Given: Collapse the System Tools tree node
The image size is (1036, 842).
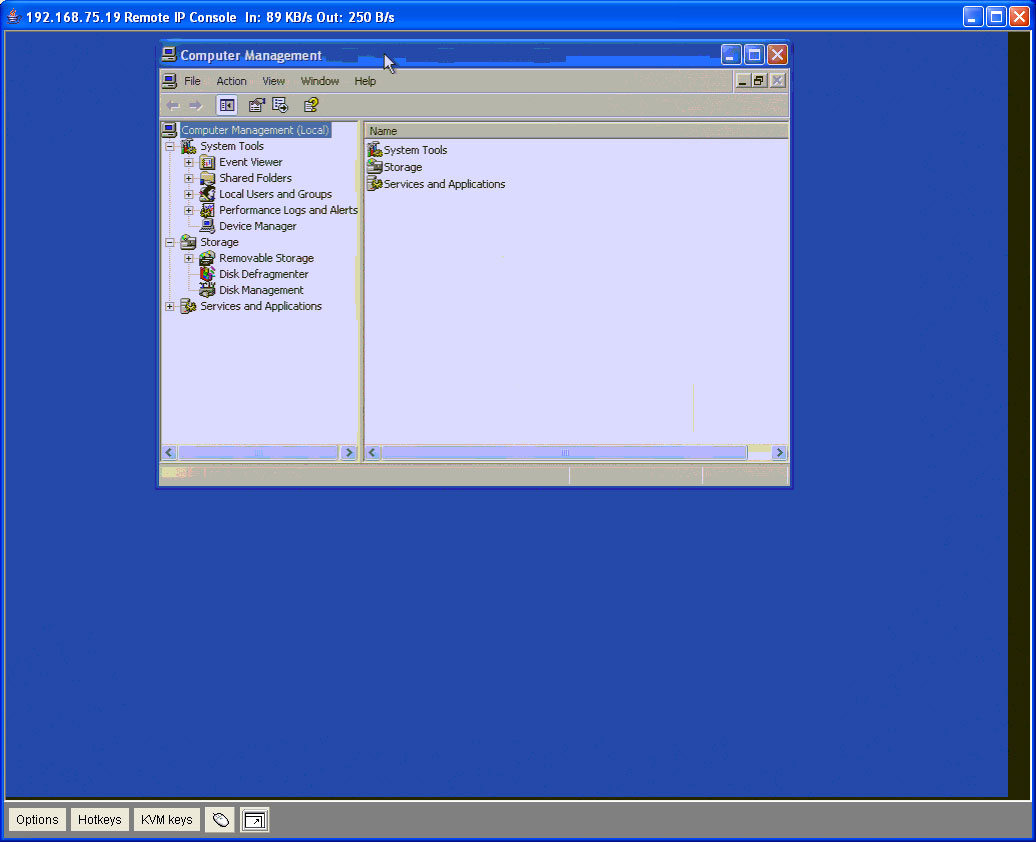Looking at the screenshot, I should (170, 147).
